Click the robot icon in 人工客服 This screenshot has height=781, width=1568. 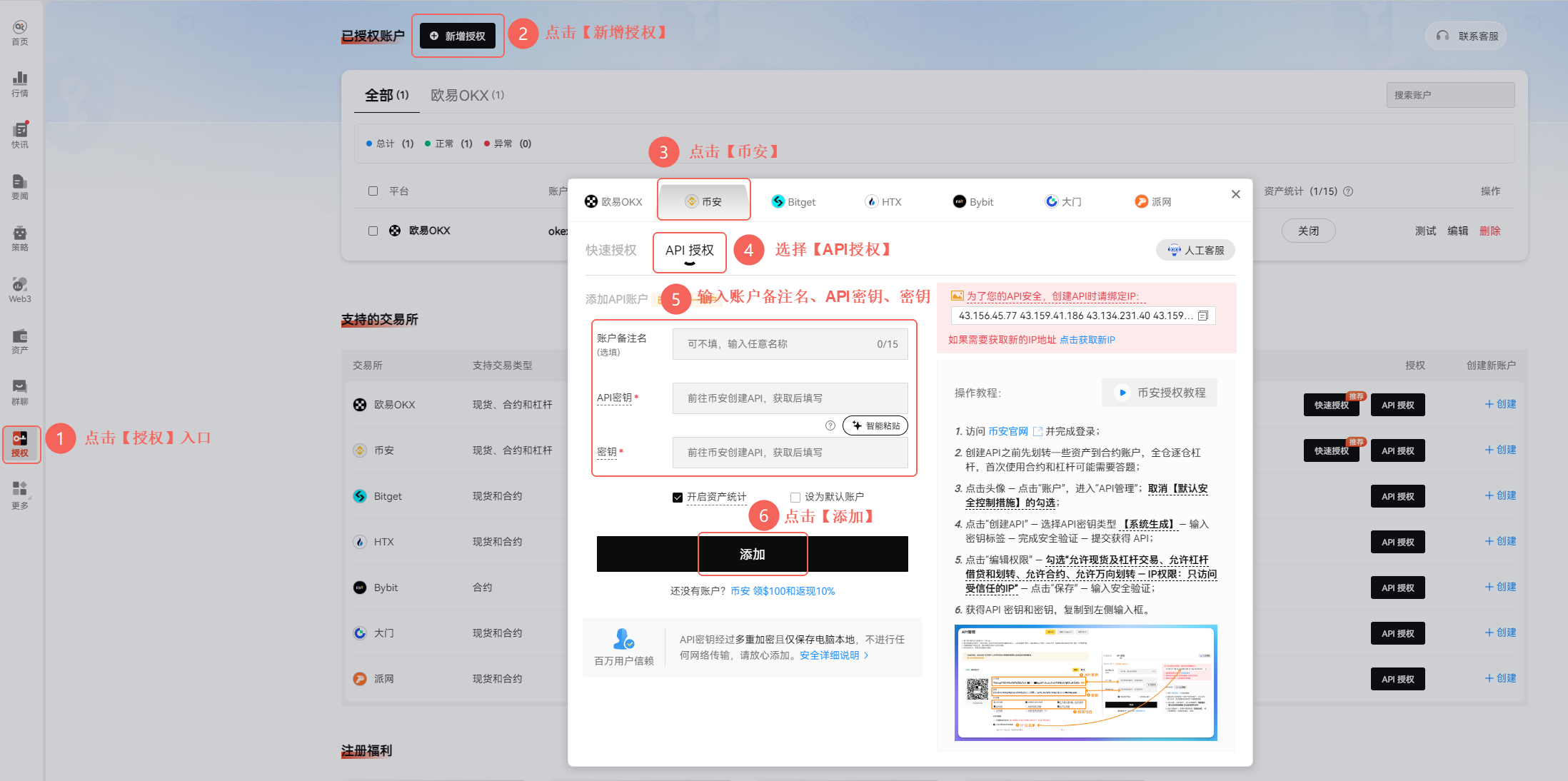[1174, 250]
